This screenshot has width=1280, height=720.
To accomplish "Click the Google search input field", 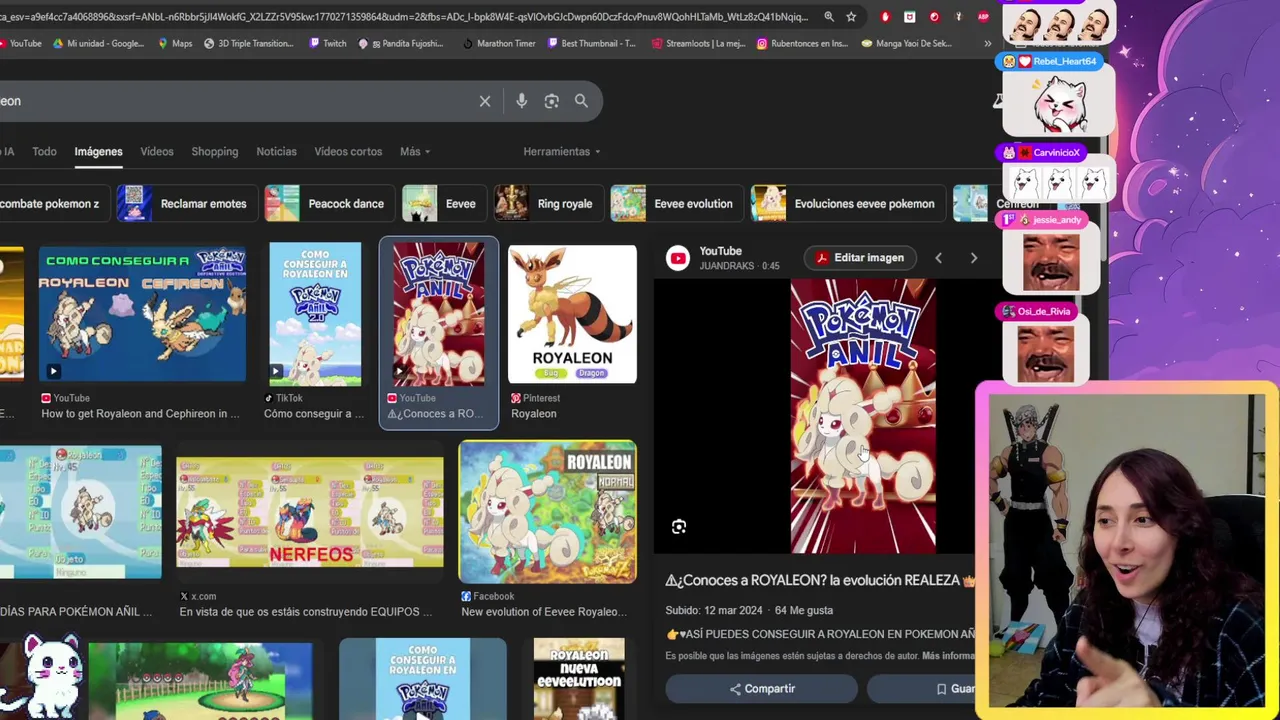I will (235, 101).
